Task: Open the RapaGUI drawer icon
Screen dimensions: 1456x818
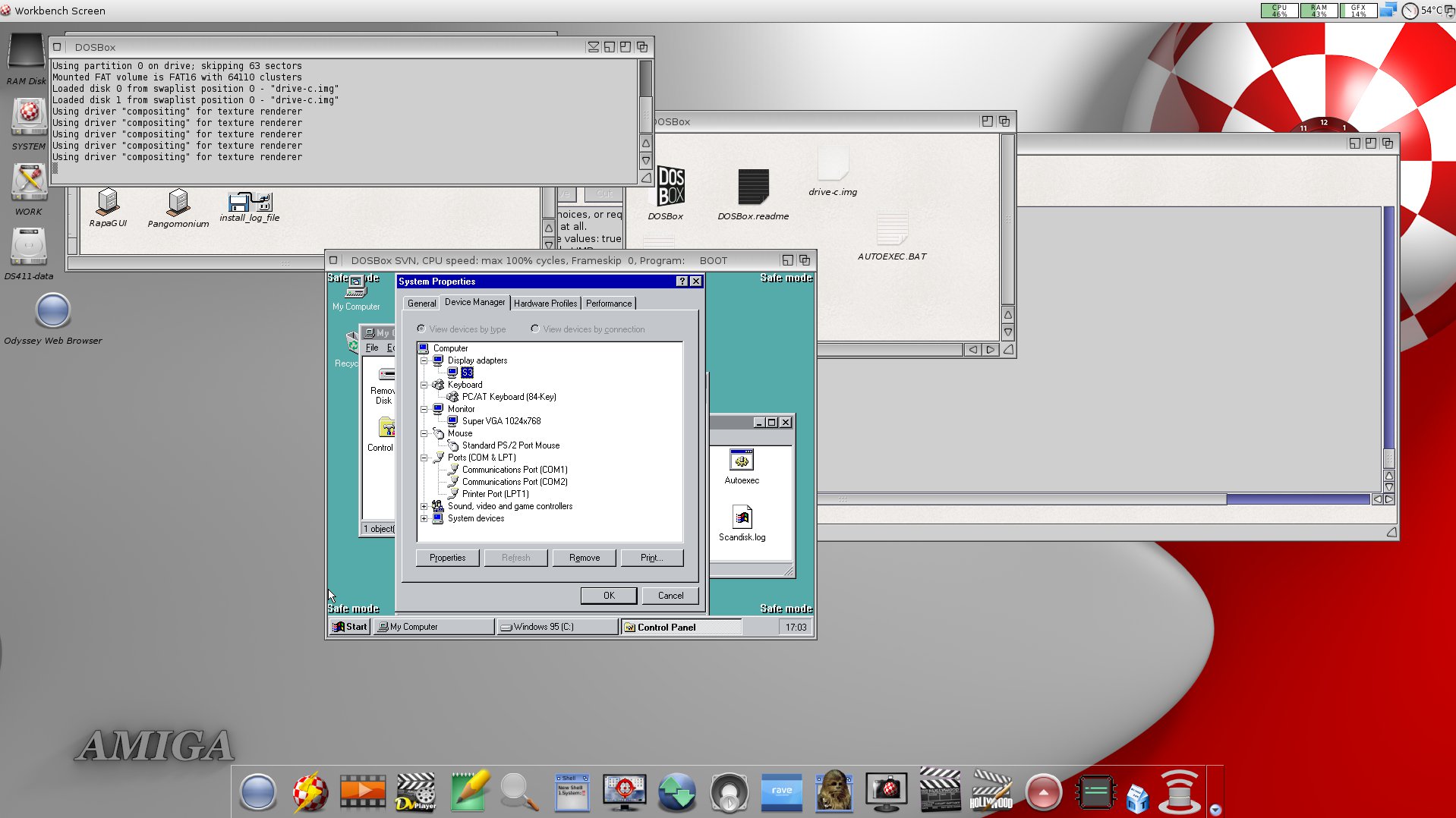Action: point(108,202)
